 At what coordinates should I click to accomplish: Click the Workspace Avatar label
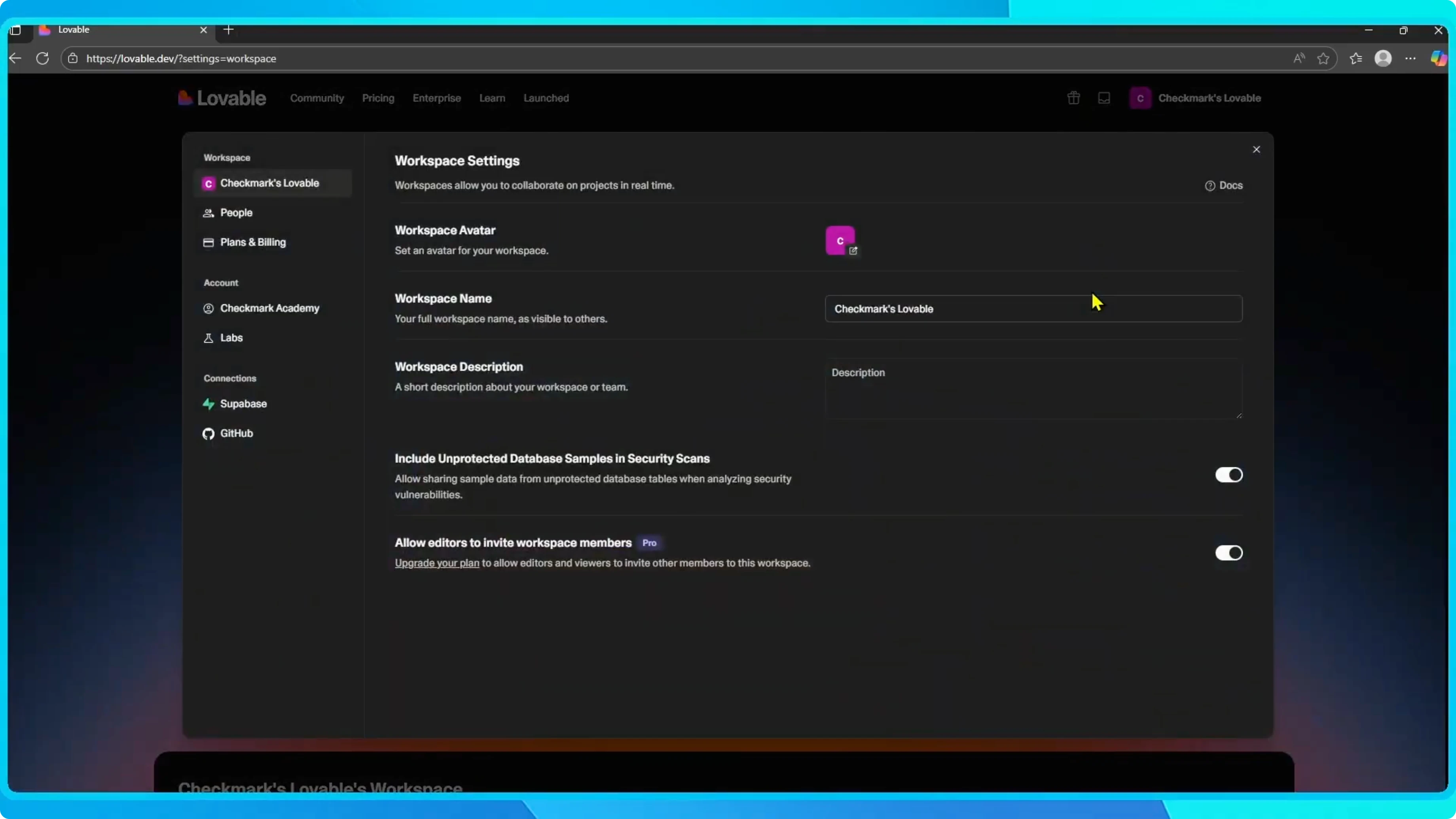coord(445,230)
